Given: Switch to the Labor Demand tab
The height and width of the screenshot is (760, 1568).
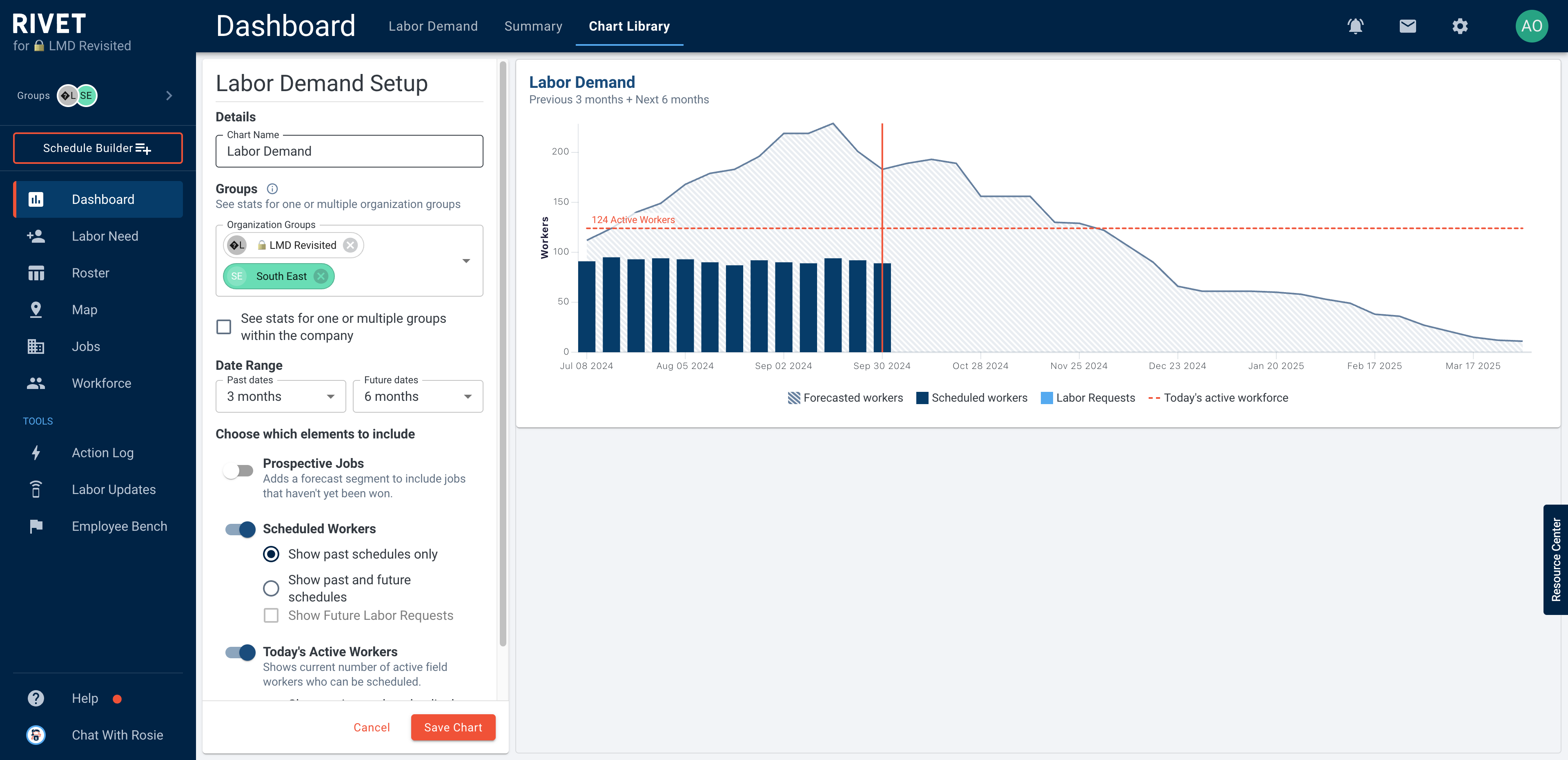Looking at the screenshot, I should click(433, 26).
